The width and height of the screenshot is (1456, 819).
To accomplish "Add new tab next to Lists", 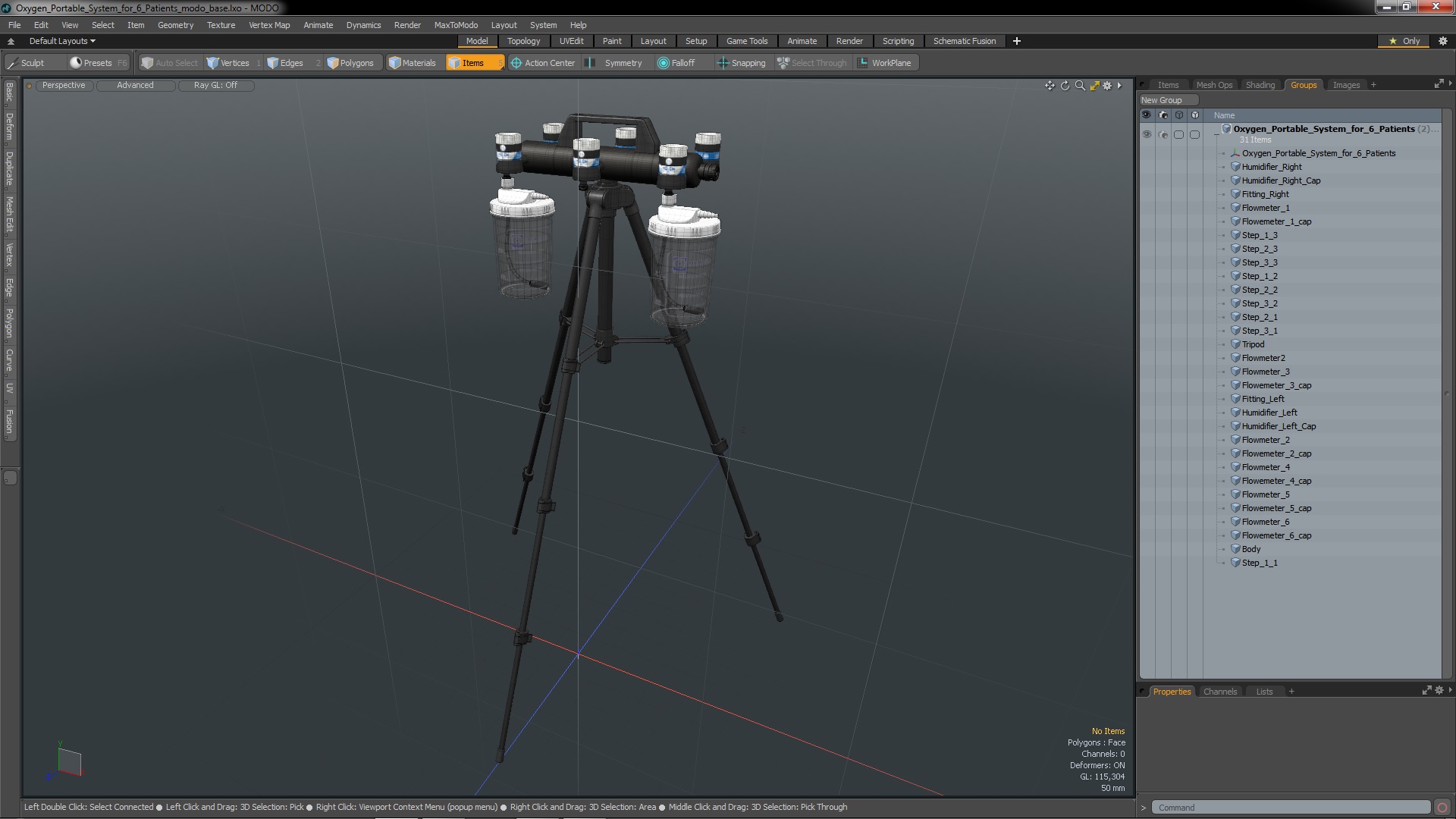I will point(1291,692).
